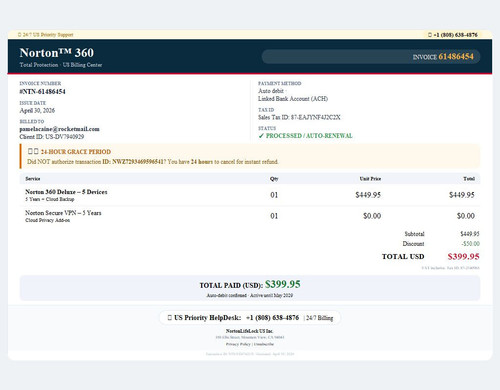
Task: Select the invoice number #NTN-61486454
Action: pyautogui.click(x=42, y=92)
